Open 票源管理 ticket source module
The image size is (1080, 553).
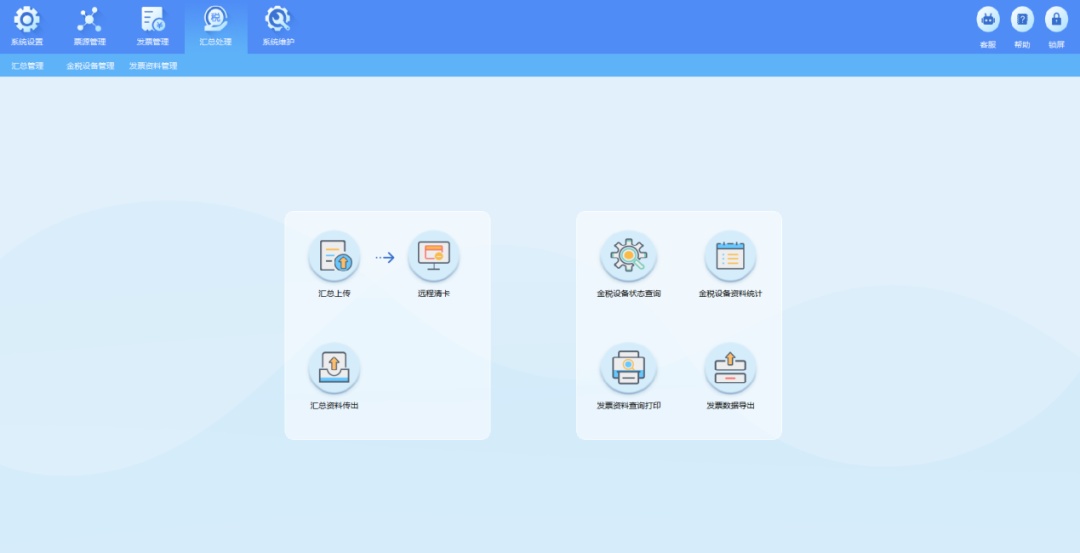89,20
